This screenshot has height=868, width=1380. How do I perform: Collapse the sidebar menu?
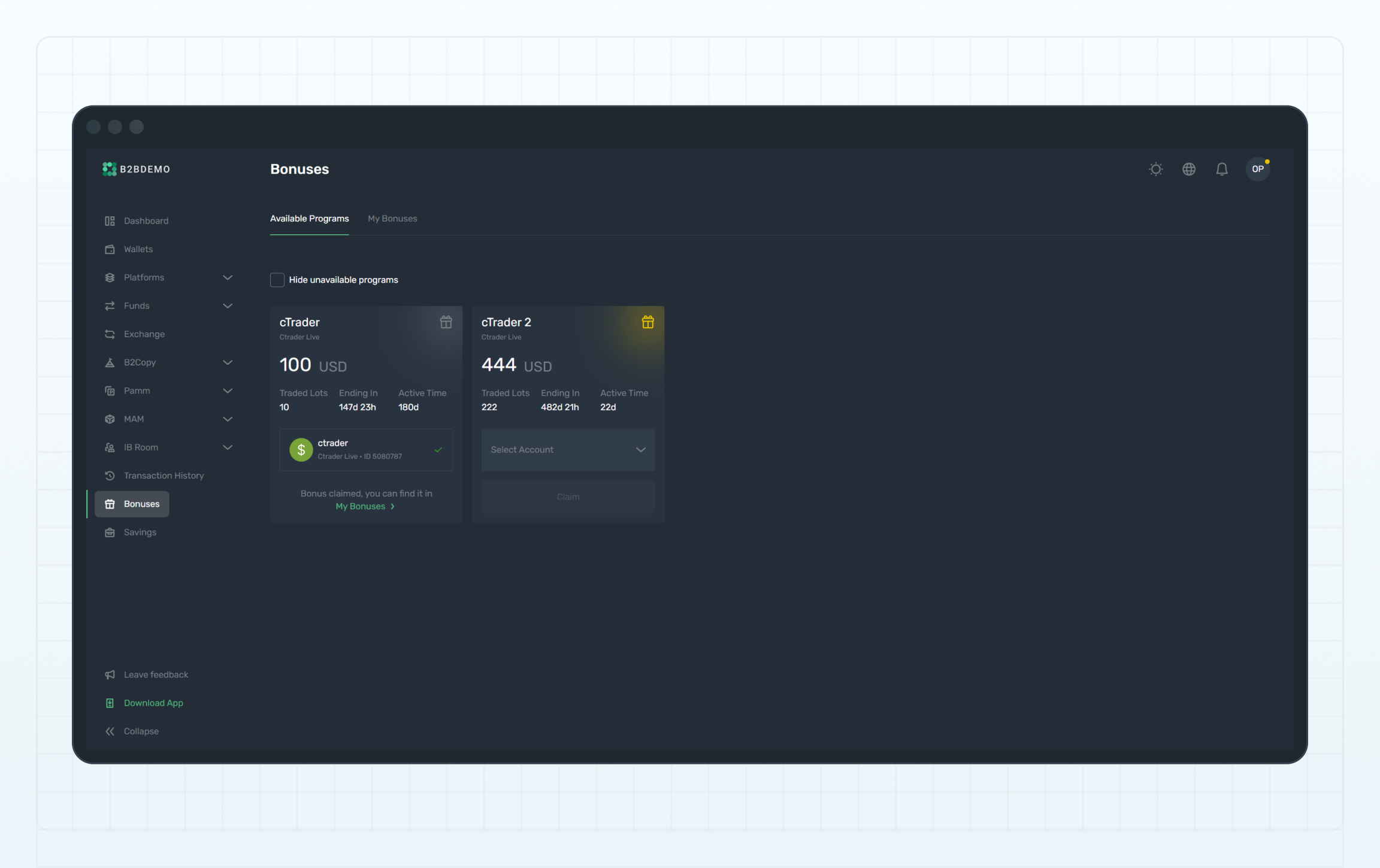click(141, 731)
